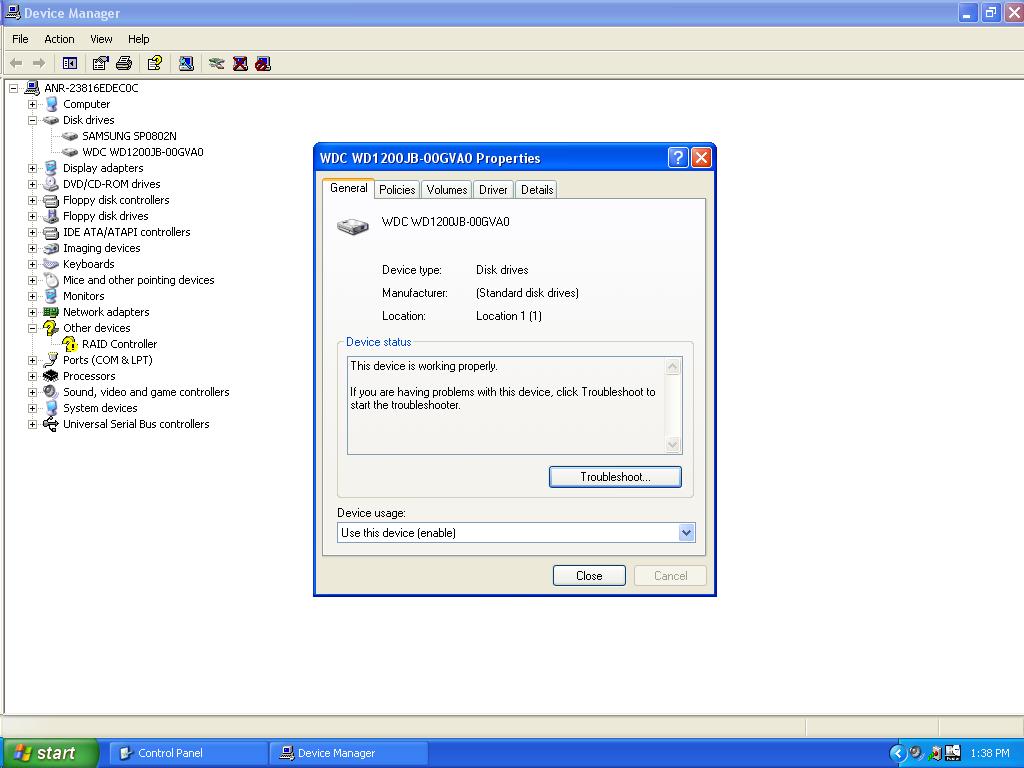Image resolution: width=1024 pixels, height=768 pixels.
Task: Switch to the Driver tab
Action: point(493,190)
